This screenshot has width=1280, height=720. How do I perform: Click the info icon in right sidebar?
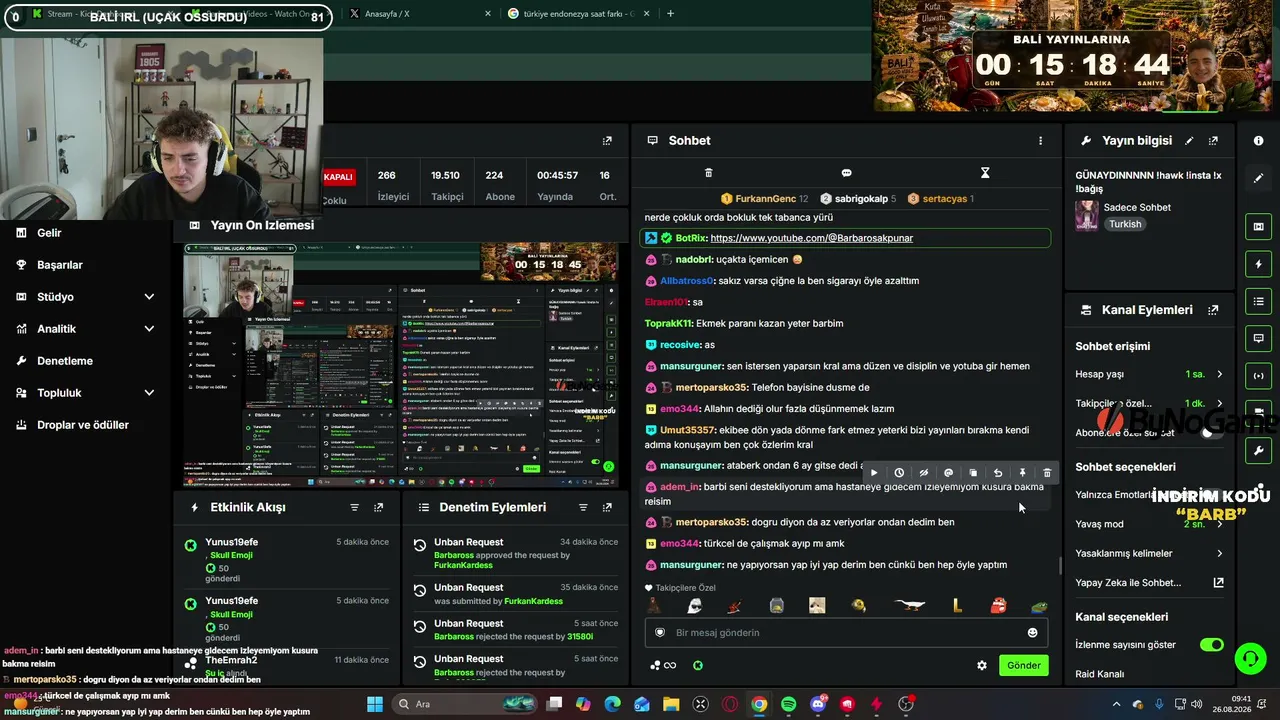click(x=1258, y=141)
